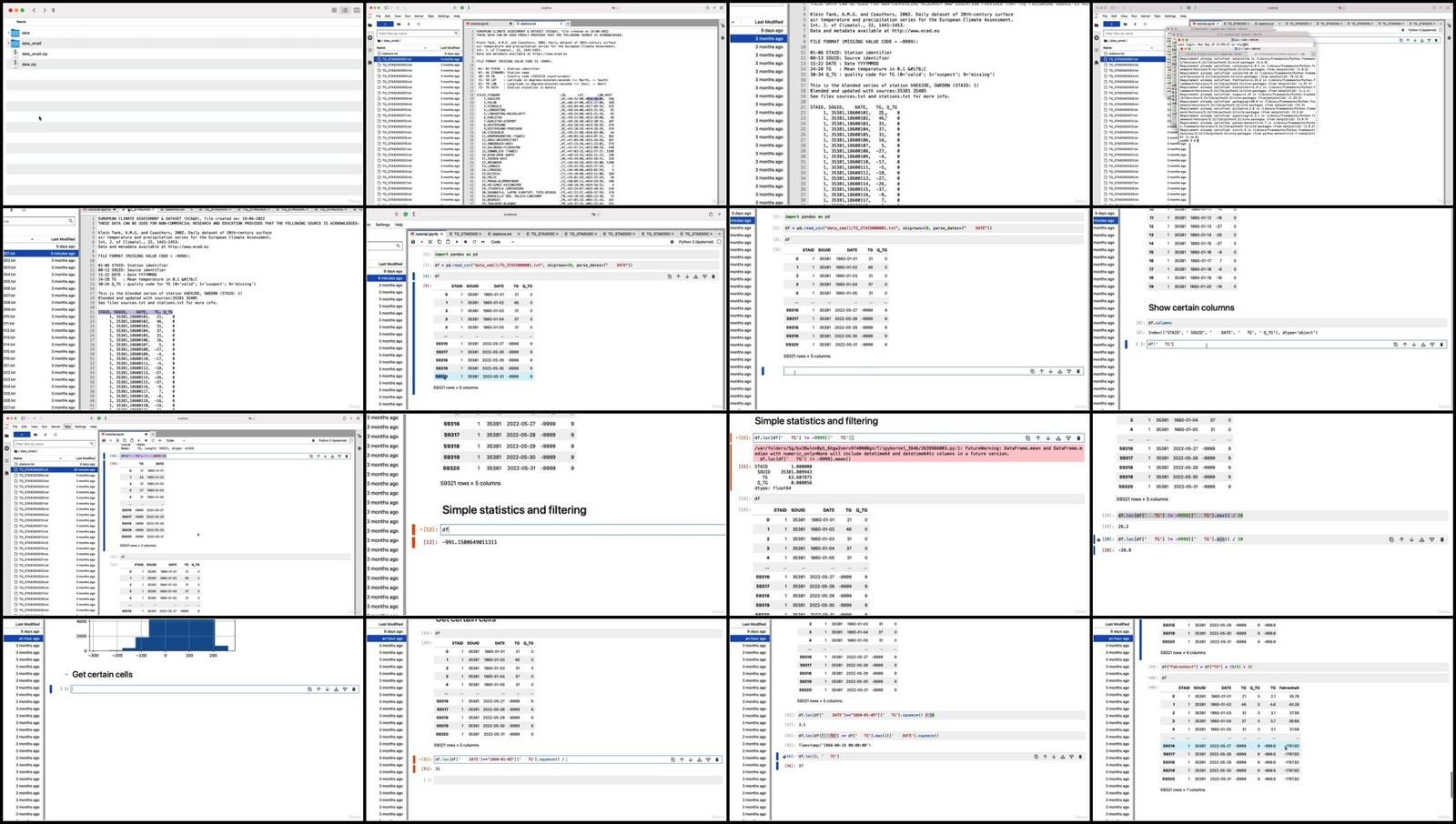This screenshot has height=824, width=1456.
Task: Click the trash icon on the df.loc cell outputting 31
Action: point(717,759)
